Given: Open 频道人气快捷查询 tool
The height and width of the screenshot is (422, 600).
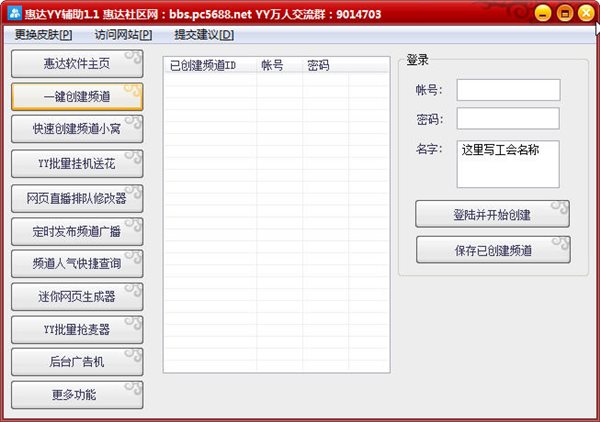Looking at the screenshot, I should (x=77, y=264).
